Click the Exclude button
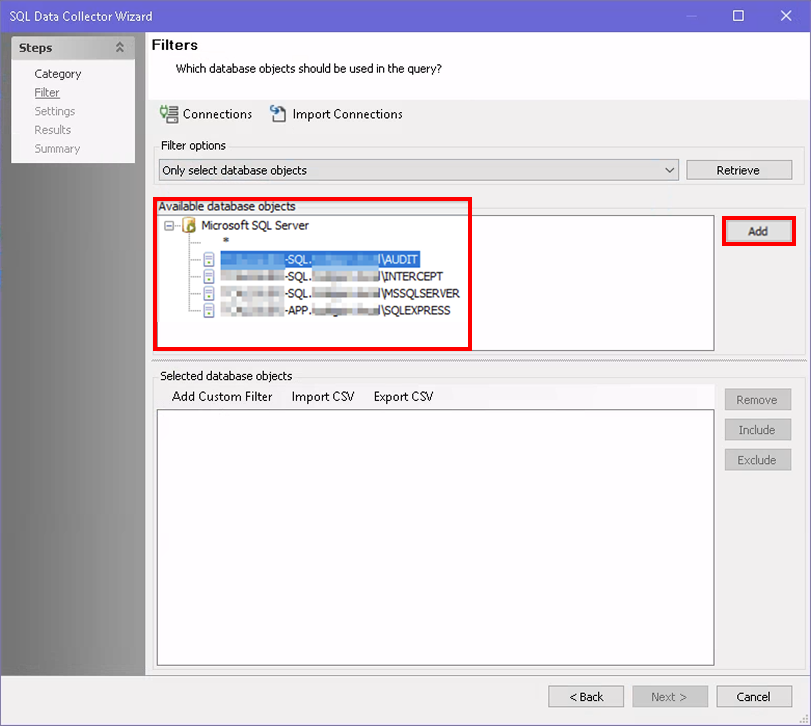This screenshot has width=811, height=726. (x=757, y=459)
